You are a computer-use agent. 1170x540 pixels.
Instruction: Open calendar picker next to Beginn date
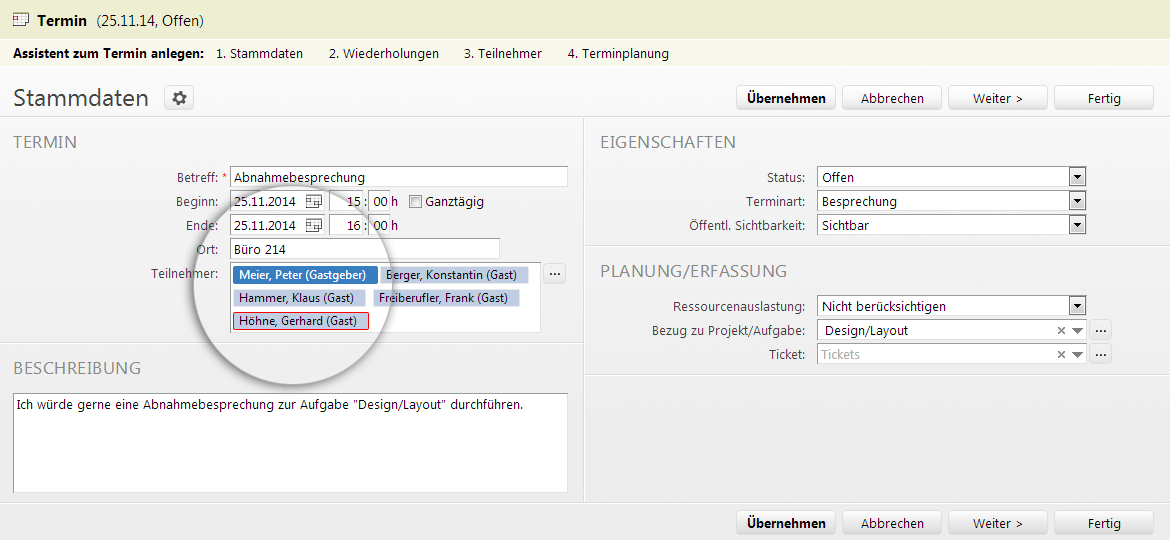pos(314,201)
